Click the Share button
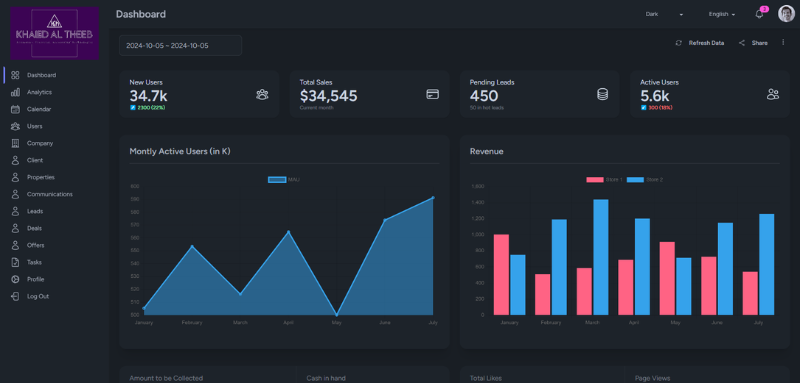Image resolution: width=800 pixels, height=383 pixels. point(753,43)
